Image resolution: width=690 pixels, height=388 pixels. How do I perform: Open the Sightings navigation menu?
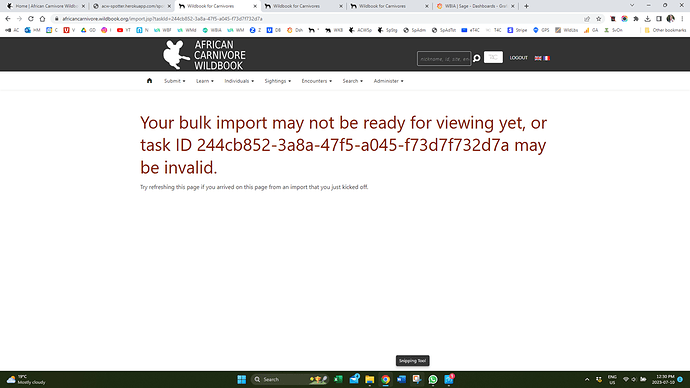[x=278, y=81]
